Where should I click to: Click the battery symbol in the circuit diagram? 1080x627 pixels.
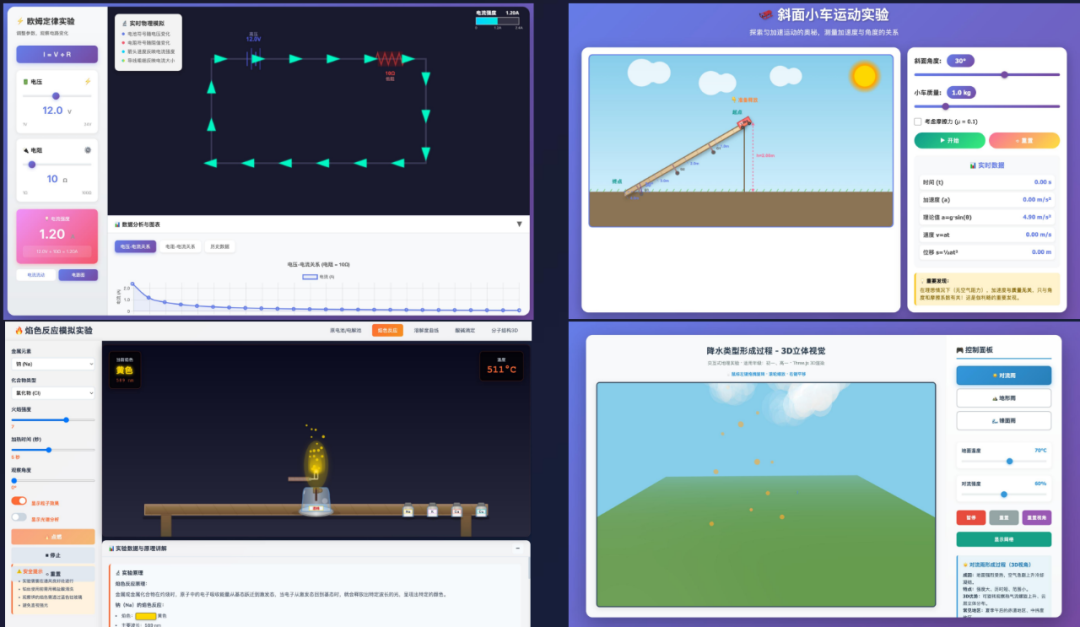pos(253,59)
